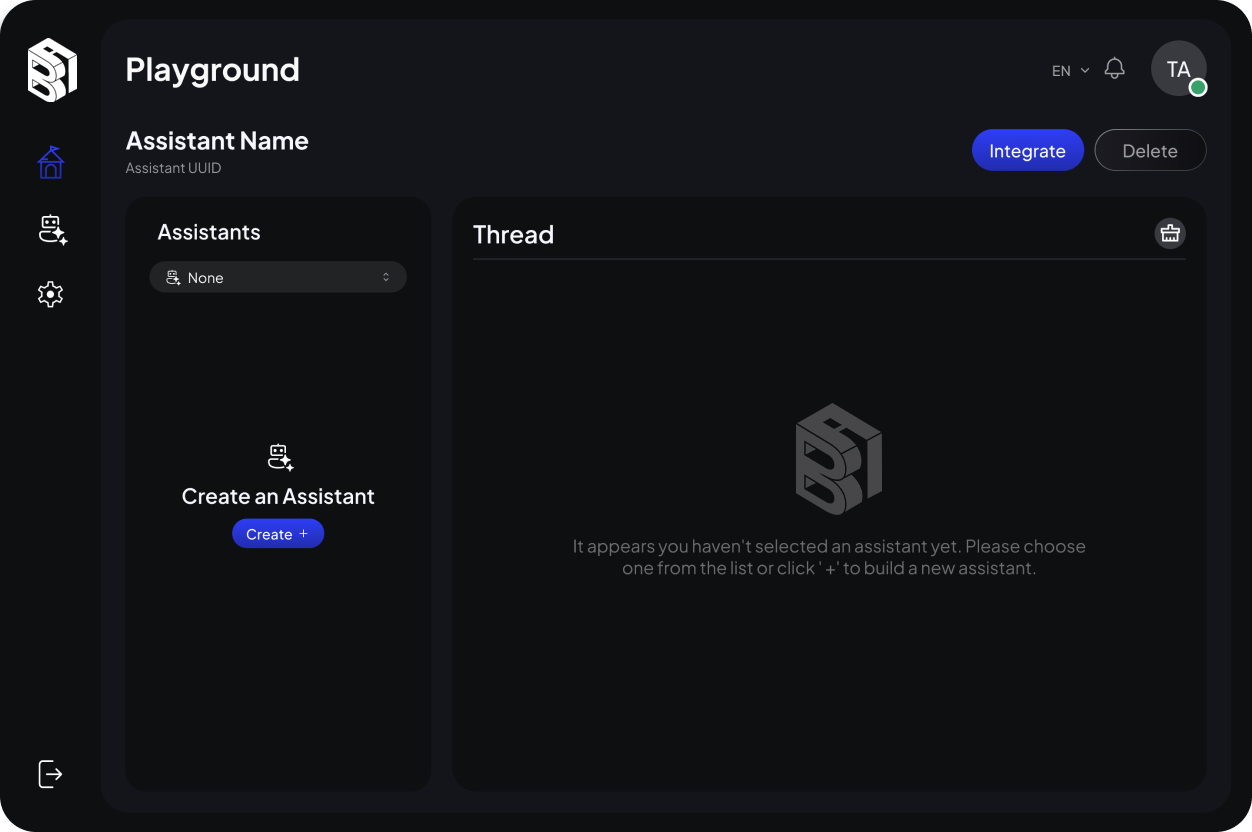
Task: Click the Assistant Name heading
Action: click(217, 141)
